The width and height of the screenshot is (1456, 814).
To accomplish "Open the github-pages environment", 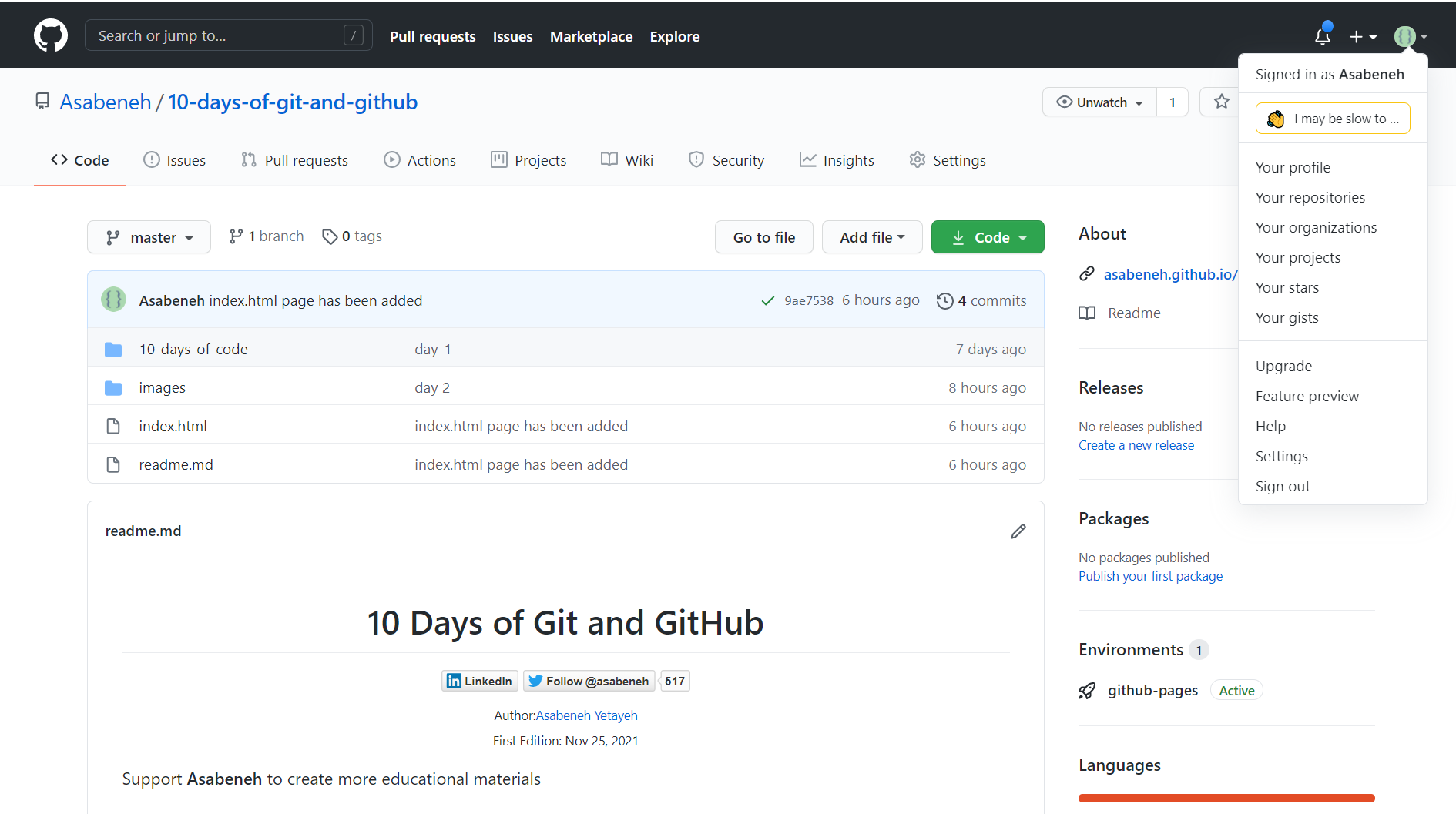I will coord(1152,690).
